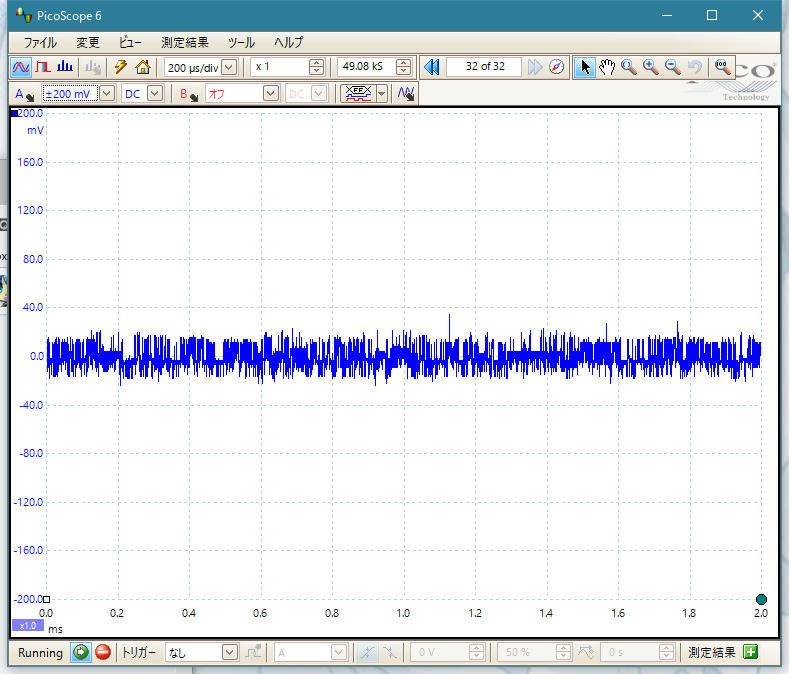
Task: Click the zoom to full view icon
Action: 723,67
